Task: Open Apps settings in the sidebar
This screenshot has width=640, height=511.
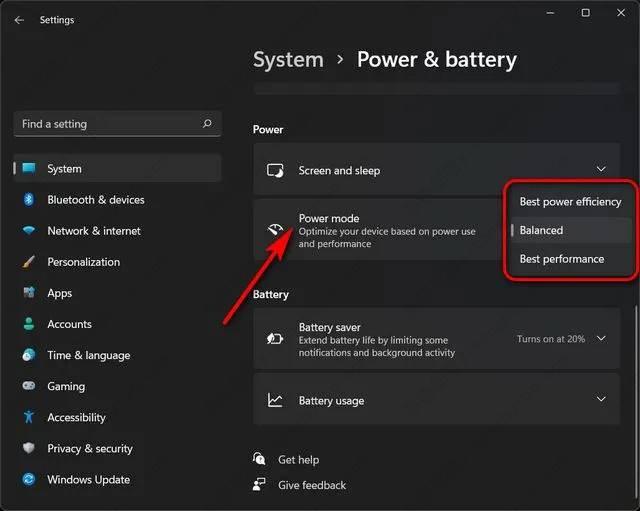Action: point(60,293)
